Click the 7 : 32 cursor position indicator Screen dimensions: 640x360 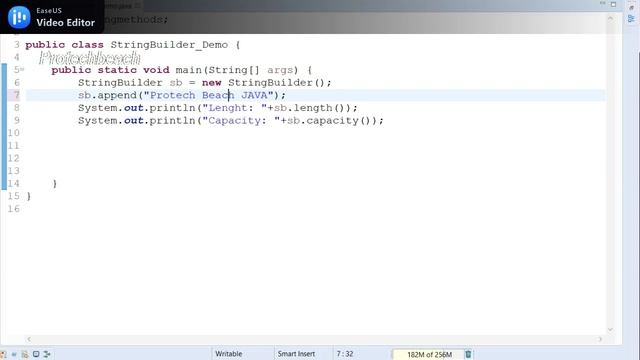coord(345,354)
